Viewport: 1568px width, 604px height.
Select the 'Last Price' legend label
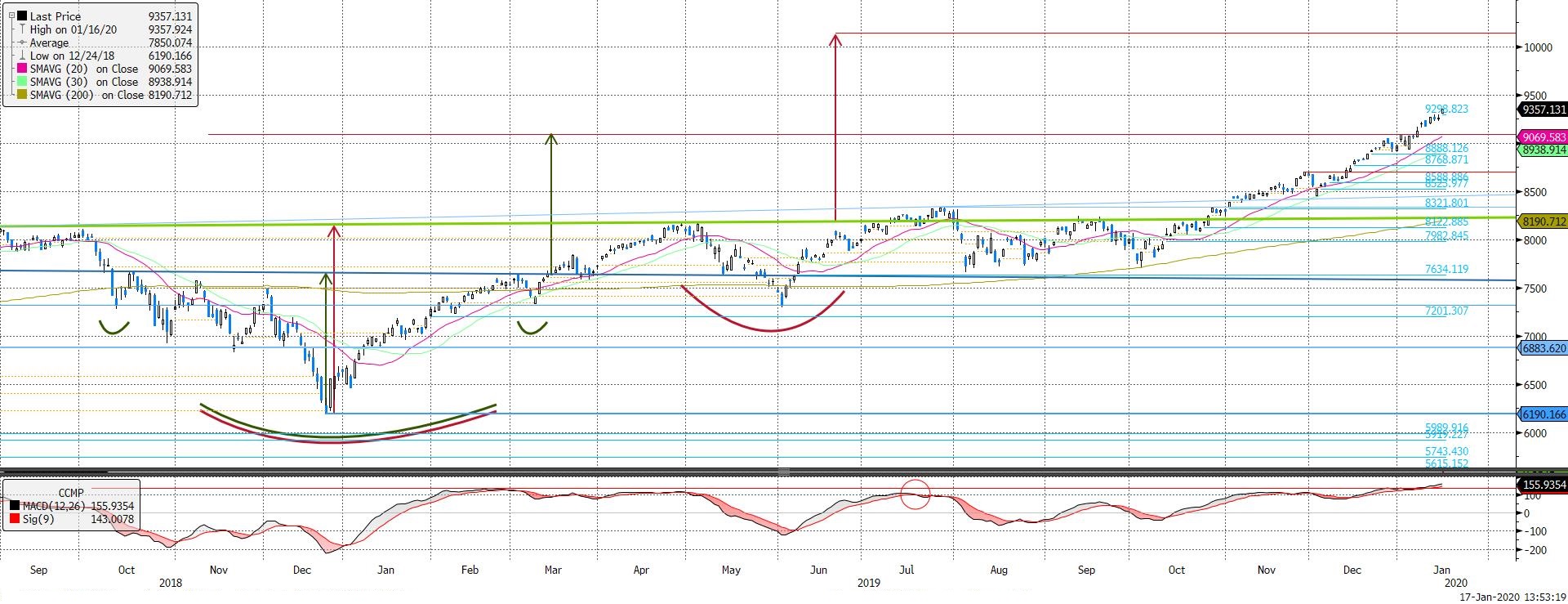56,16
